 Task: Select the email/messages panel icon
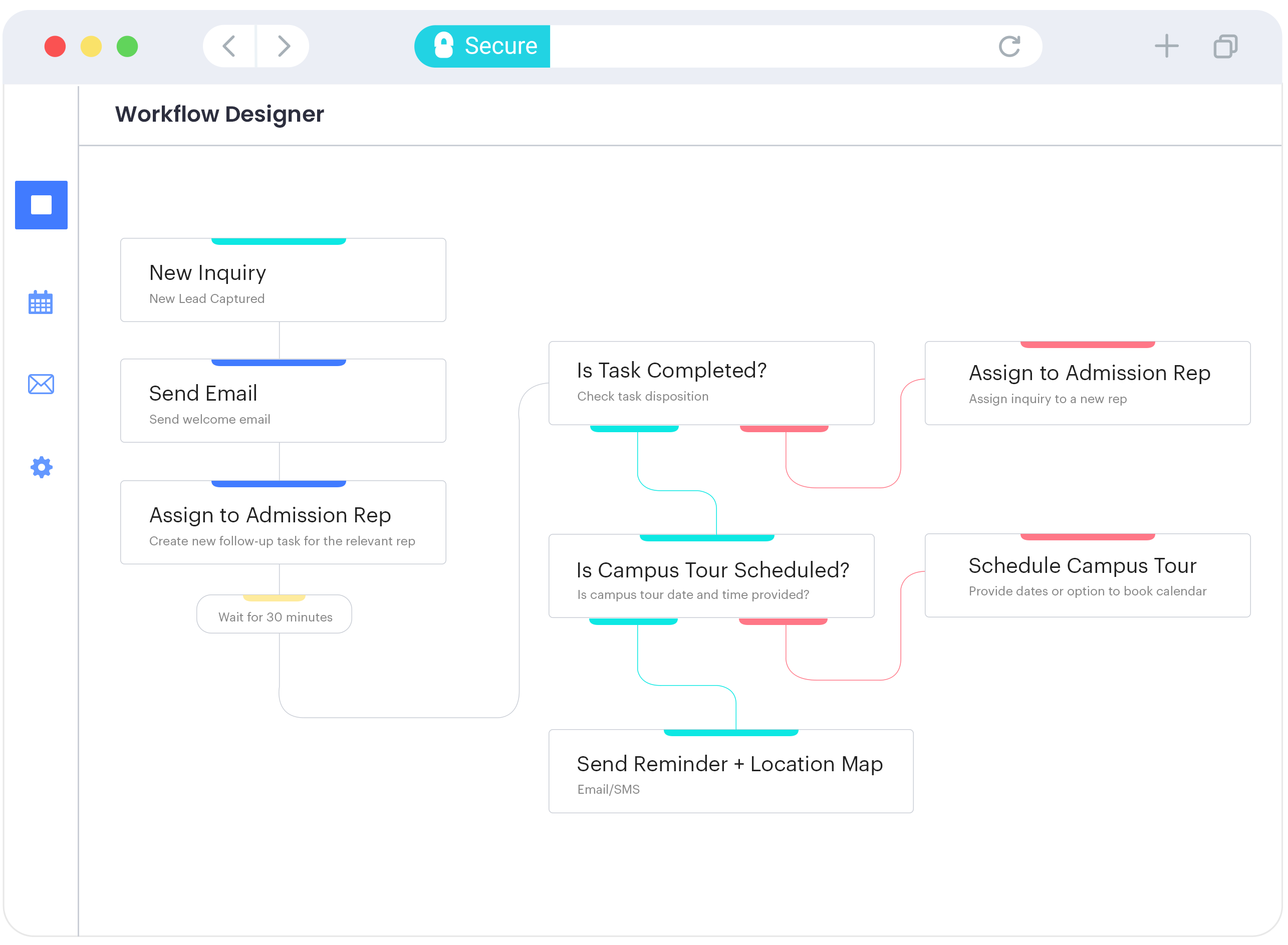pos(41,384)
